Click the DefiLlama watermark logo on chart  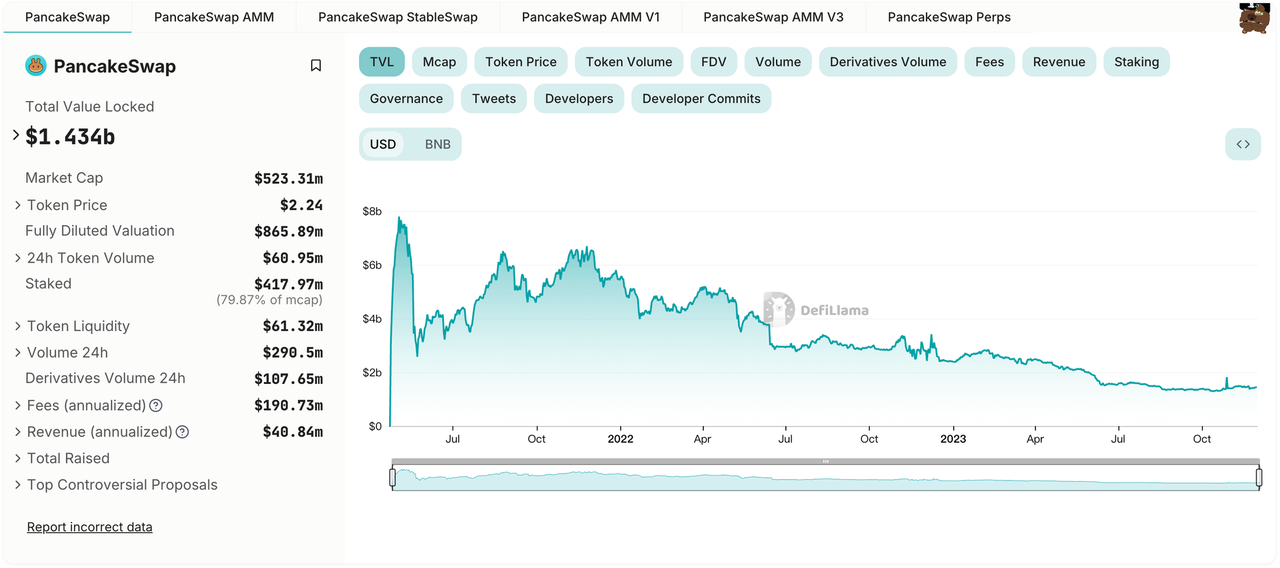pyautogui.click(x=780, y=309)
